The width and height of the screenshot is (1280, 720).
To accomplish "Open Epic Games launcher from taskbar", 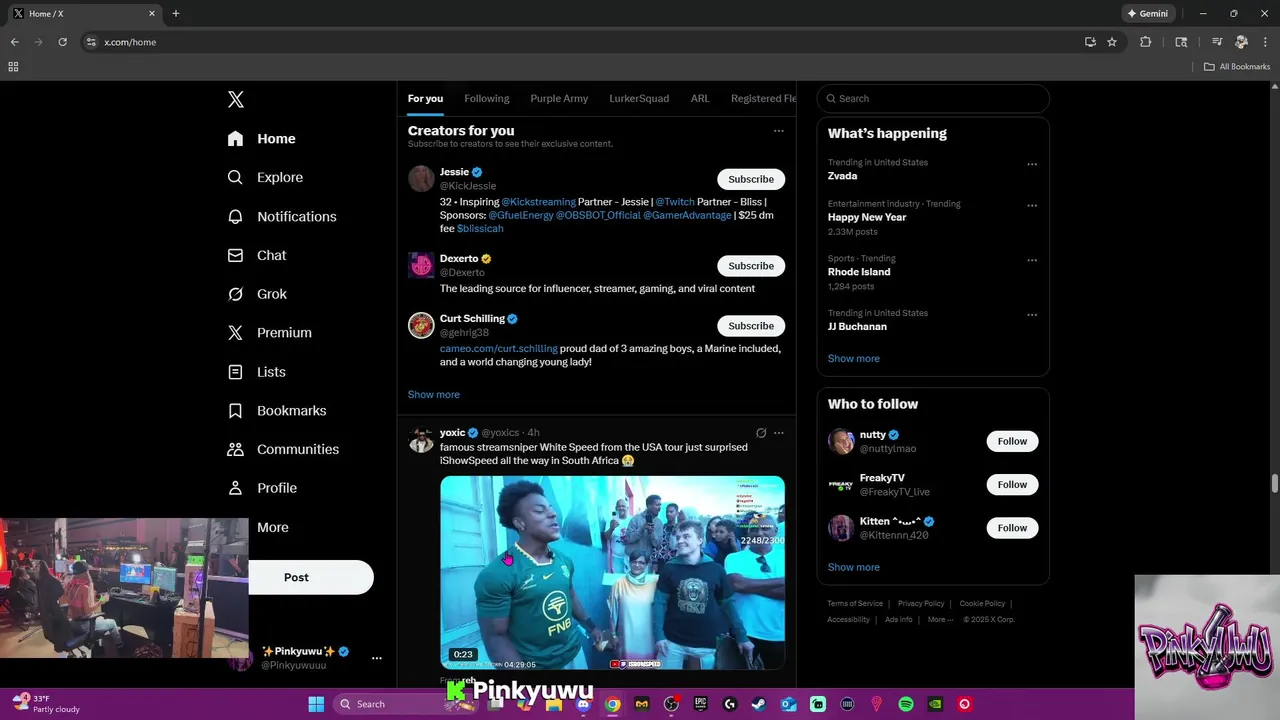I will click(701, 704).
